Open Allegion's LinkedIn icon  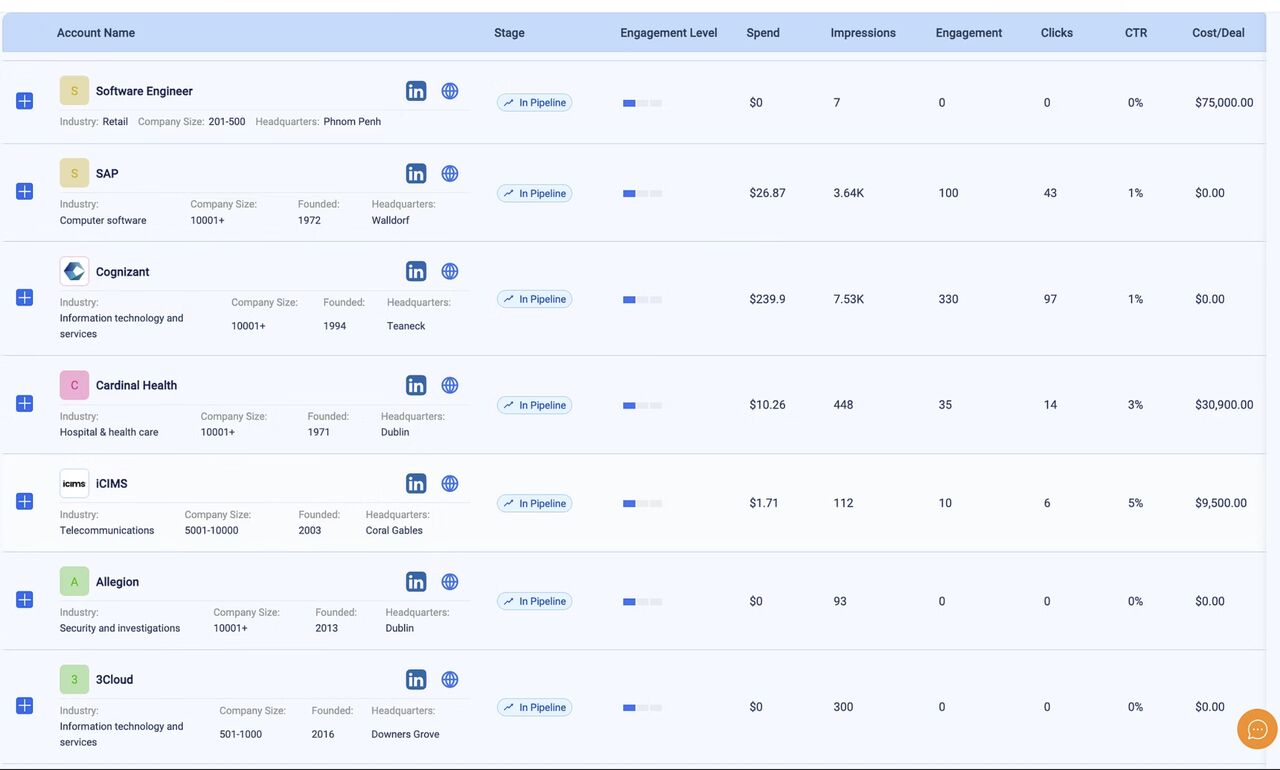[416, 581]
